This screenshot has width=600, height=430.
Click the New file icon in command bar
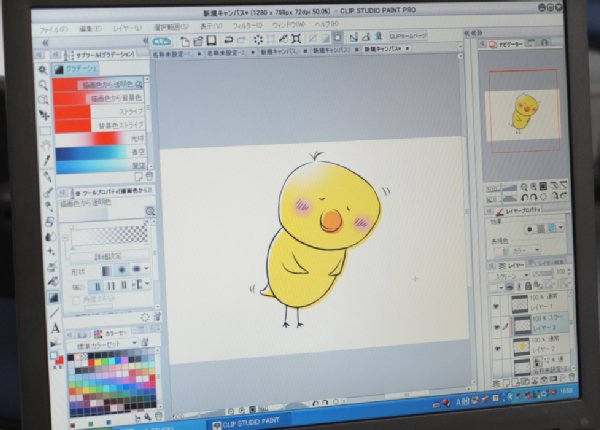coord(185,41)
